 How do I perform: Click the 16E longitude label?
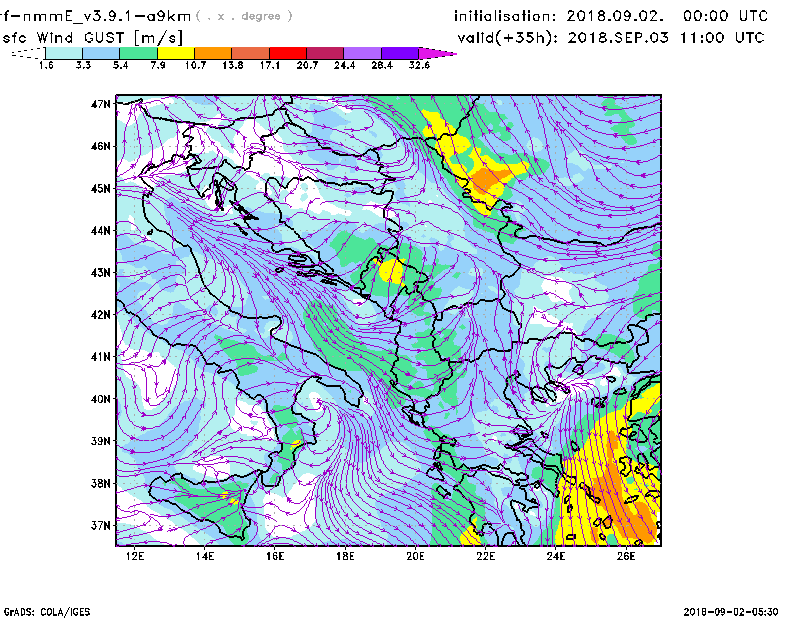point(275,556)
